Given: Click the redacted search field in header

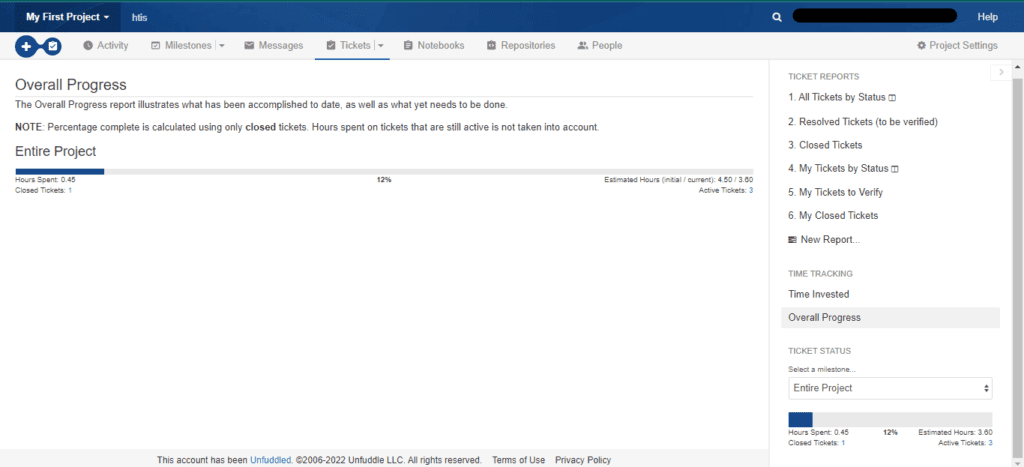Looking at the screenshot, I should click(874, 16).
